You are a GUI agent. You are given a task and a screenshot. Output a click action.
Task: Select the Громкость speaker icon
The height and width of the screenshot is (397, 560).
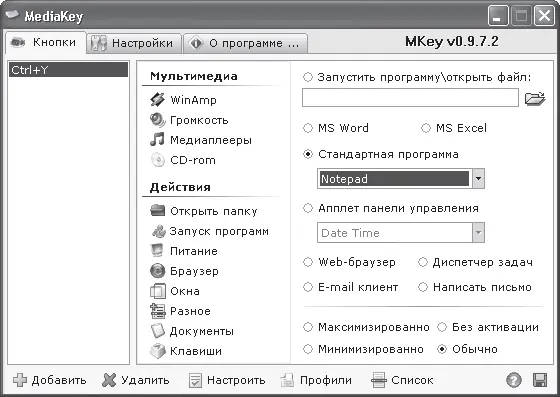[157, 120]
